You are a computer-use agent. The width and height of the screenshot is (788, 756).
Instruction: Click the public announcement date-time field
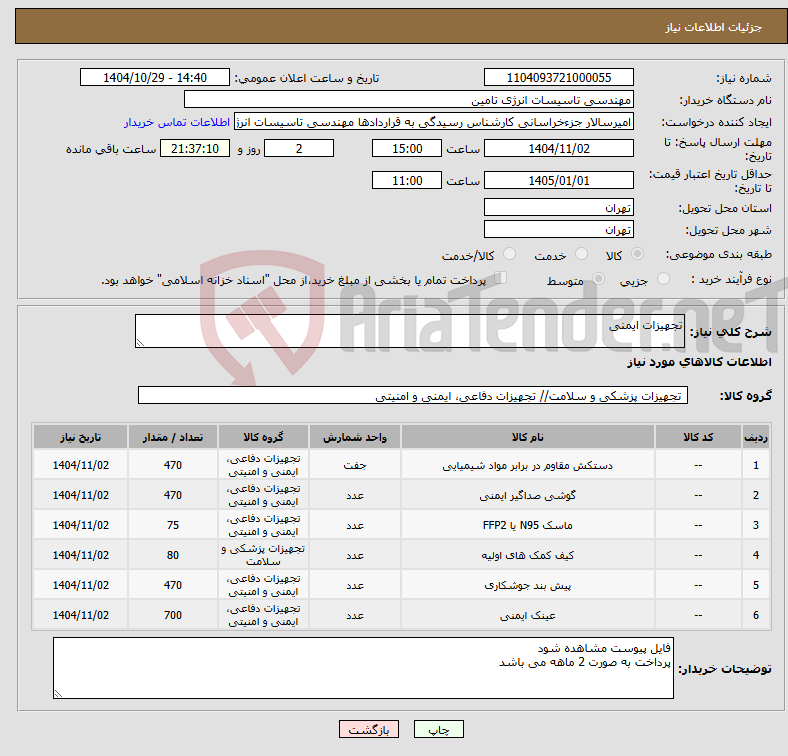(x=155, y=77)
